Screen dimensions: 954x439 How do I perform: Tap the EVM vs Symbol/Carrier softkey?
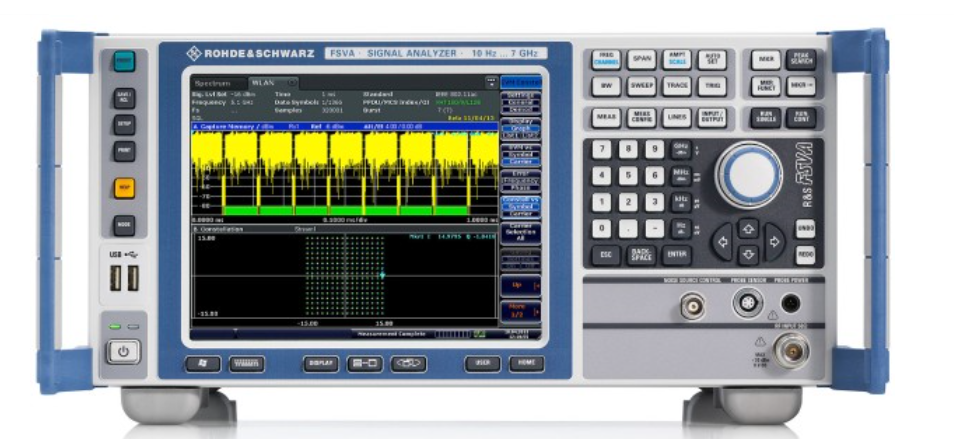tap(520, 154)
